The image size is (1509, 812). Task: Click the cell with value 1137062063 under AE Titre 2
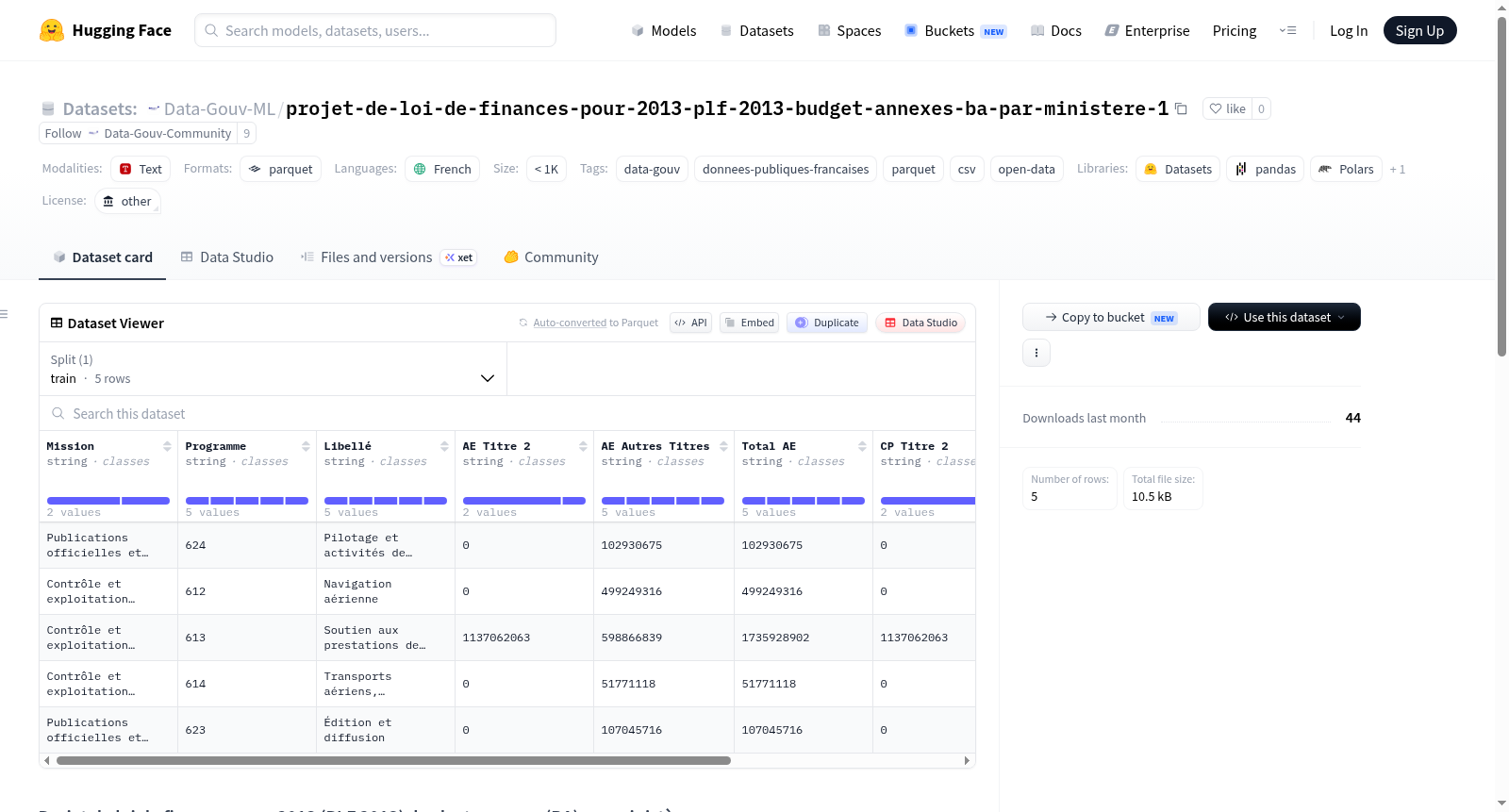coord(524,638)
